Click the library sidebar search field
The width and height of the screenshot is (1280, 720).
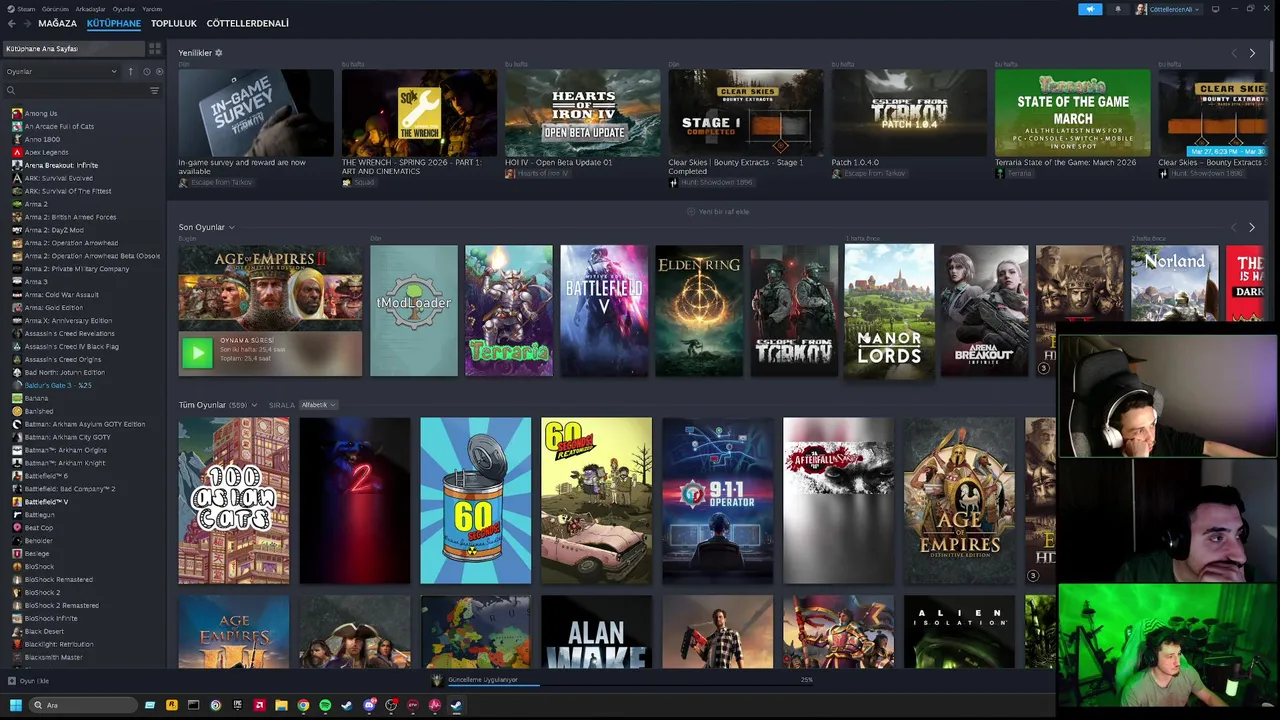80,91
